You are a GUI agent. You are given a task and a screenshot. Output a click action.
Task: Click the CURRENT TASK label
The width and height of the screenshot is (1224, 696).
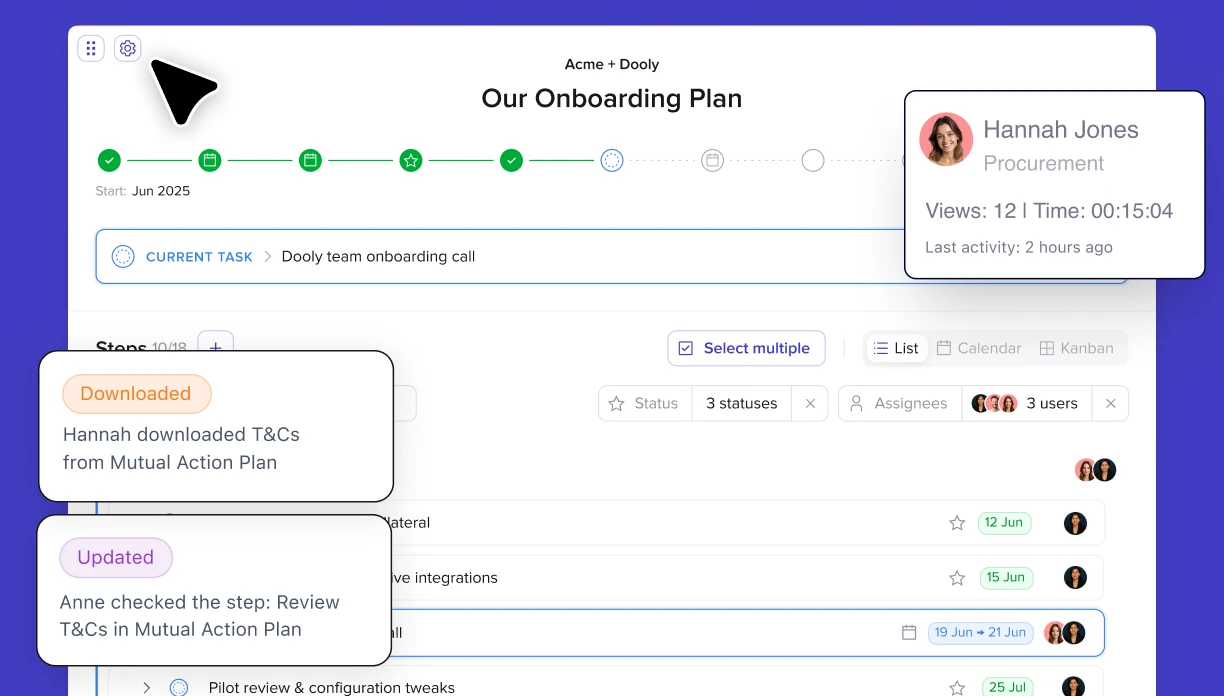click(x=199, y=257)
